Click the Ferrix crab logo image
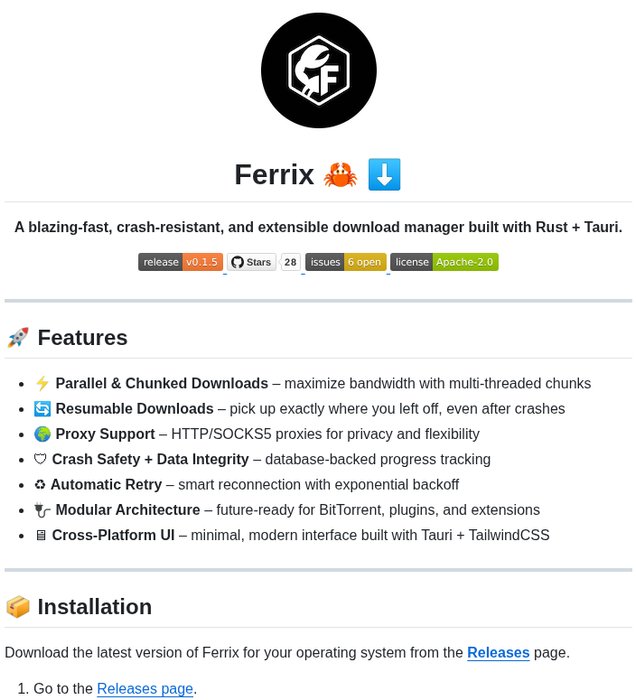The width and height of the screenshot is (636, 700). coord(318,71)
